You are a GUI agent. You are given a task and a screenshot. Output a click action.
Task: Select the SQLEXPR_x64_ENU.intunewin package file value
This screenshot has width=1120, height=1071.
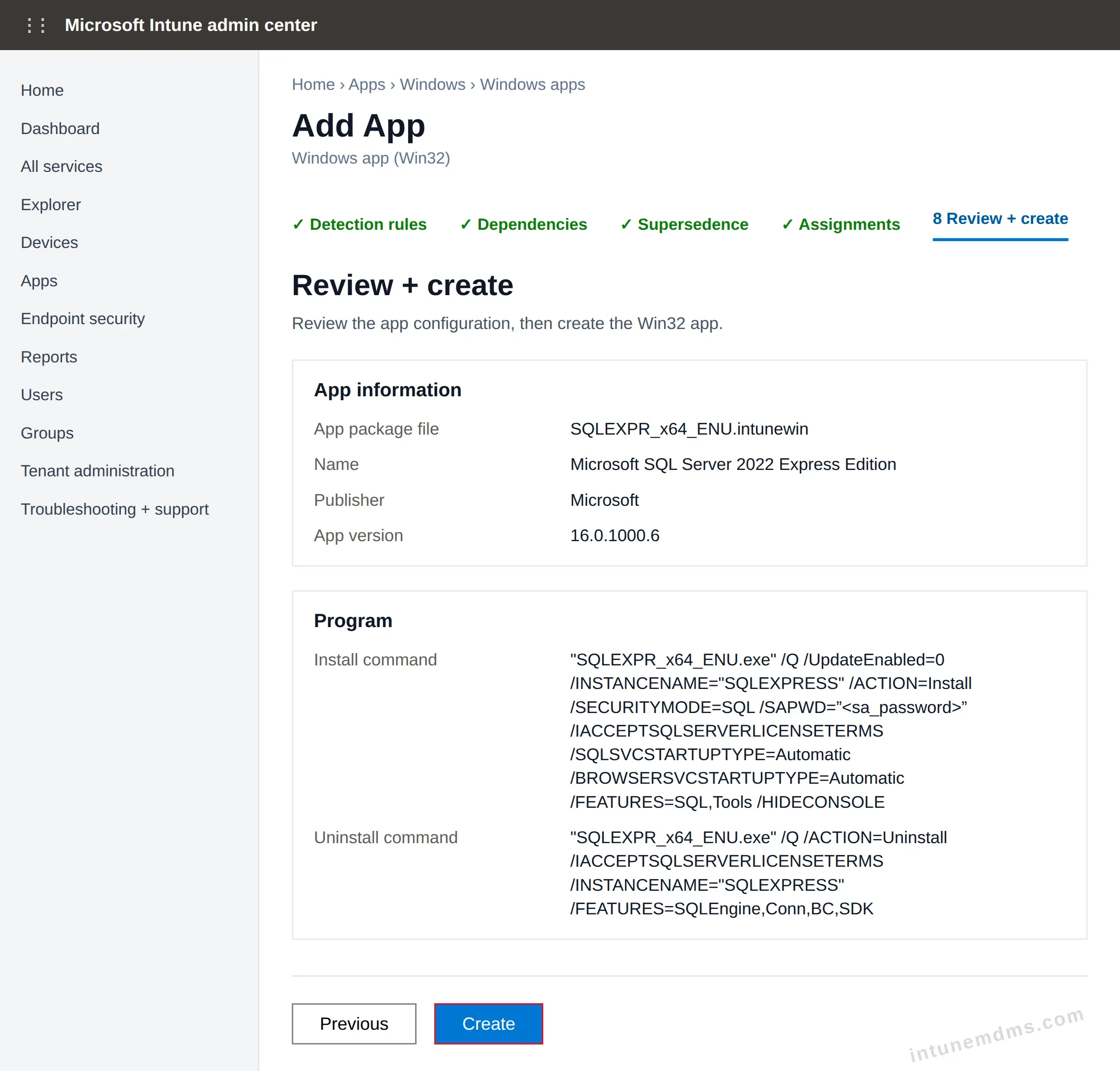(x=689, y=429)
